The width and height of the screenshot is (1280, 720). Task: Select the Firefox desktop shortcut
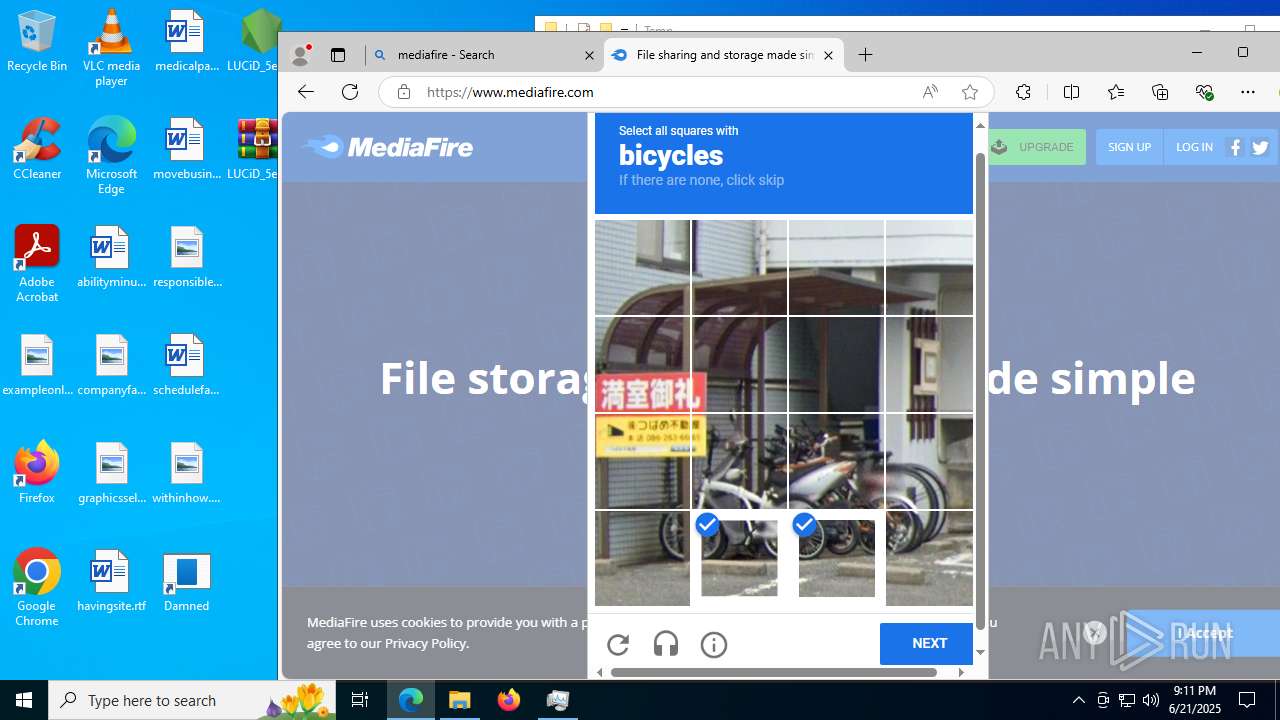coord(37,472)
